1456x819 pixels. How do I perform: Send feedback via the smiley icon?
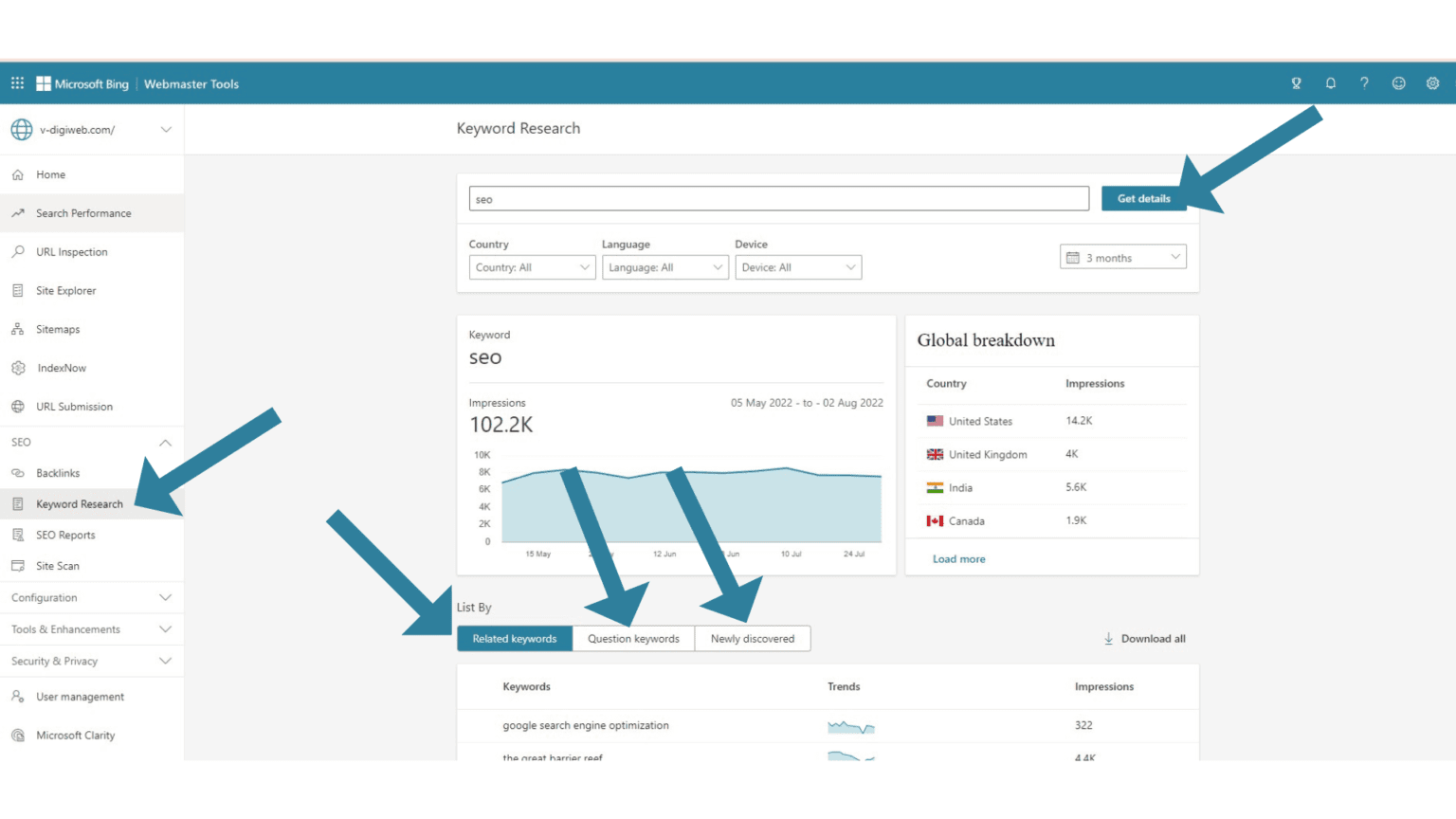(x=1398, y=82)
